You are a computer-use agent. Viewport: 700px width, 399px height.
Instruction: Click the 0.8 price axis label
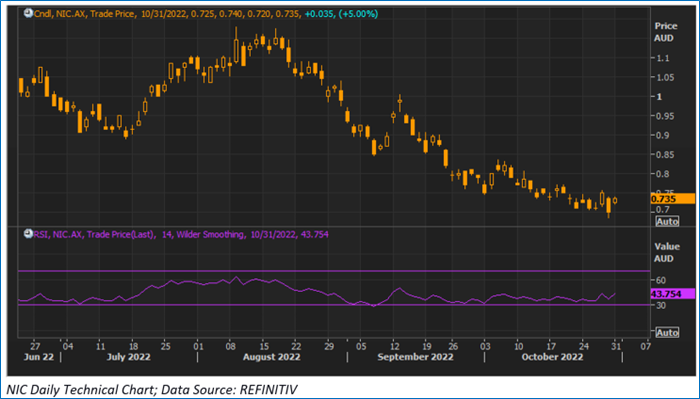coord(663,174)
